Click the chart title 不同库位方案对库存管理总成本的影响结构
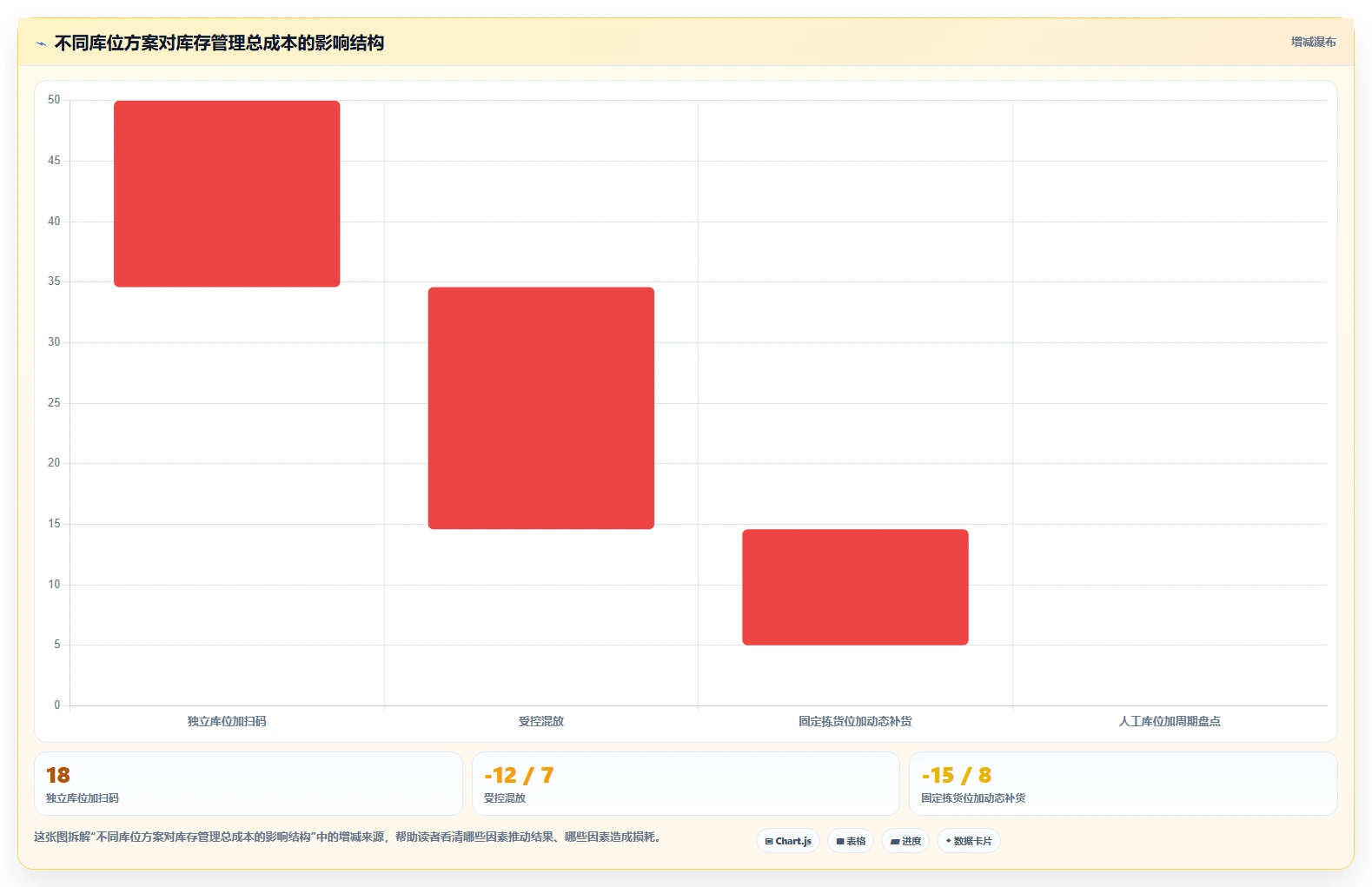This screenshot has height=887, width=1372. click(219, 43)
